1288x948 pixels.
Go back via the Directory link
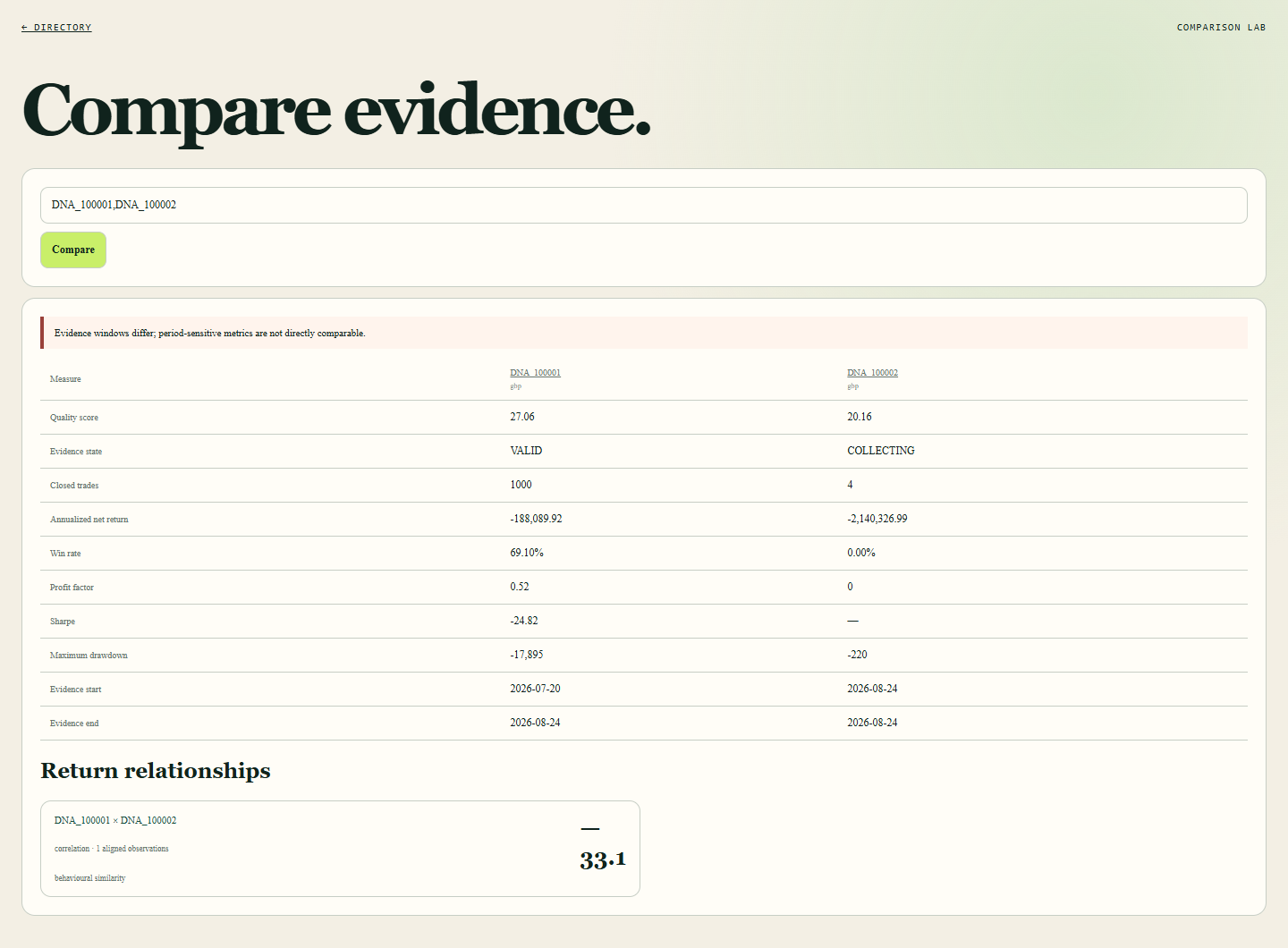point(56,28)
